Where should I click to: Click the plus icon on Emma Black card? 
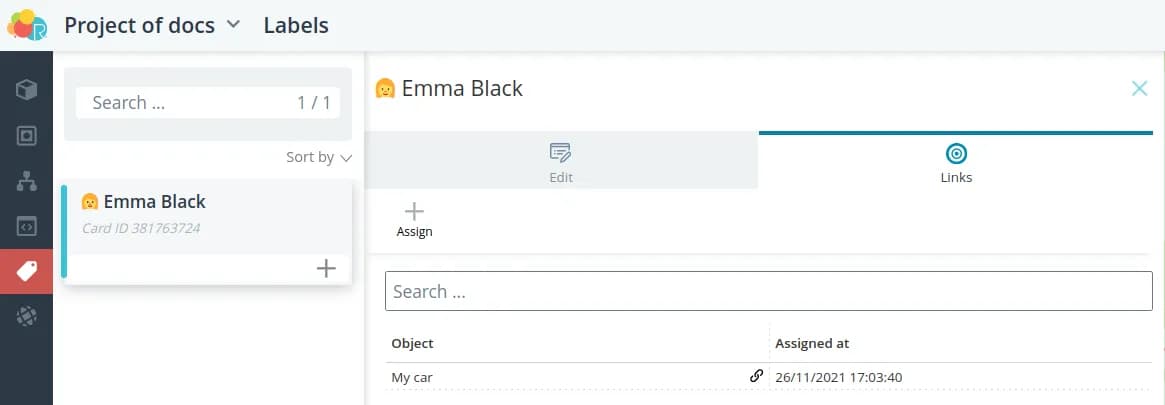tap(326, 268)
